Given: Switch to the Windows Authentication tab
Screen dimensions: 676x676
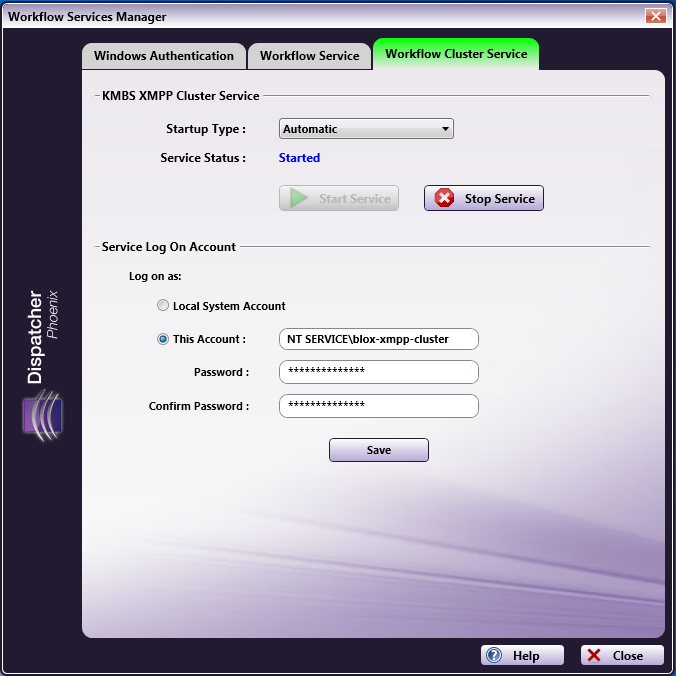Looking at the screenshot, I should tap(164, 56).
